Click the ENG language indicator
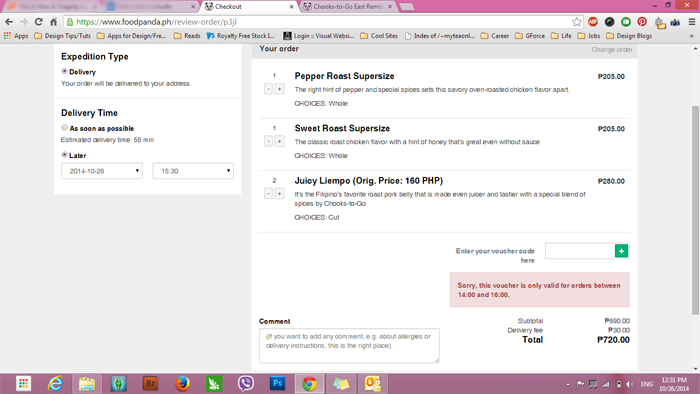Image resolution: width=700 pixels, height=394 pixels. pos(646,384)
